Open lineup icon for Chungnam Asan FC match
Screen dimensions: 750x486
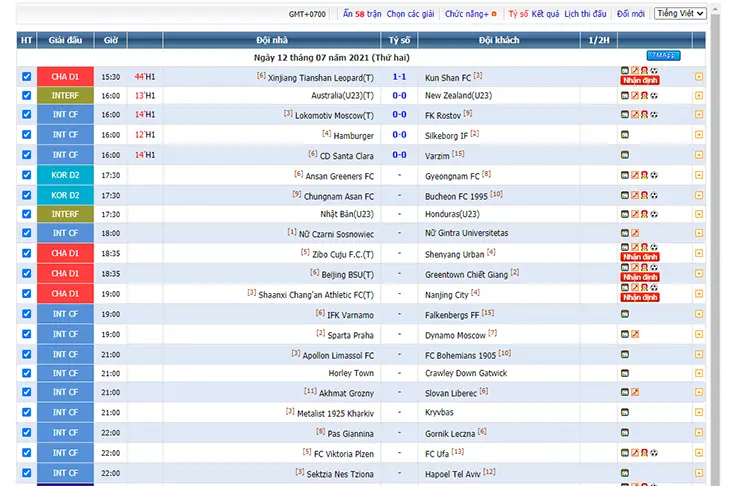[644, 195]
